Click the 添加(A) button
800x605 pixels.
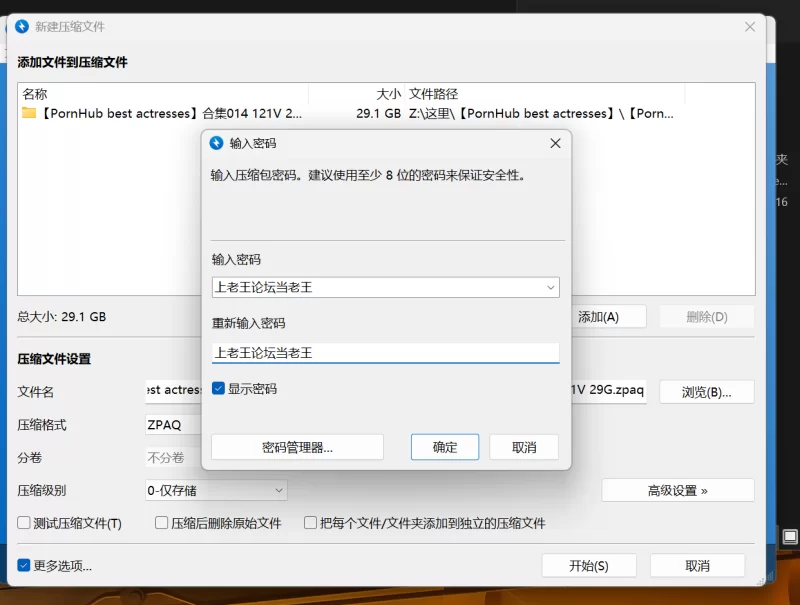point(608,317)
